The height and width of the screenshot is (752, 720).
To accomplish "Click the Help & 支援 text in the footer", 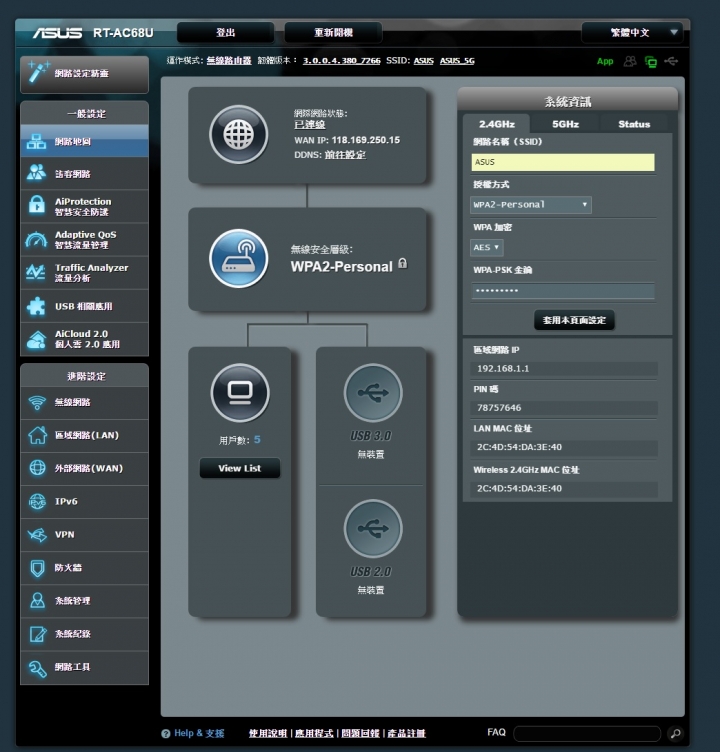I will point(199,733).
